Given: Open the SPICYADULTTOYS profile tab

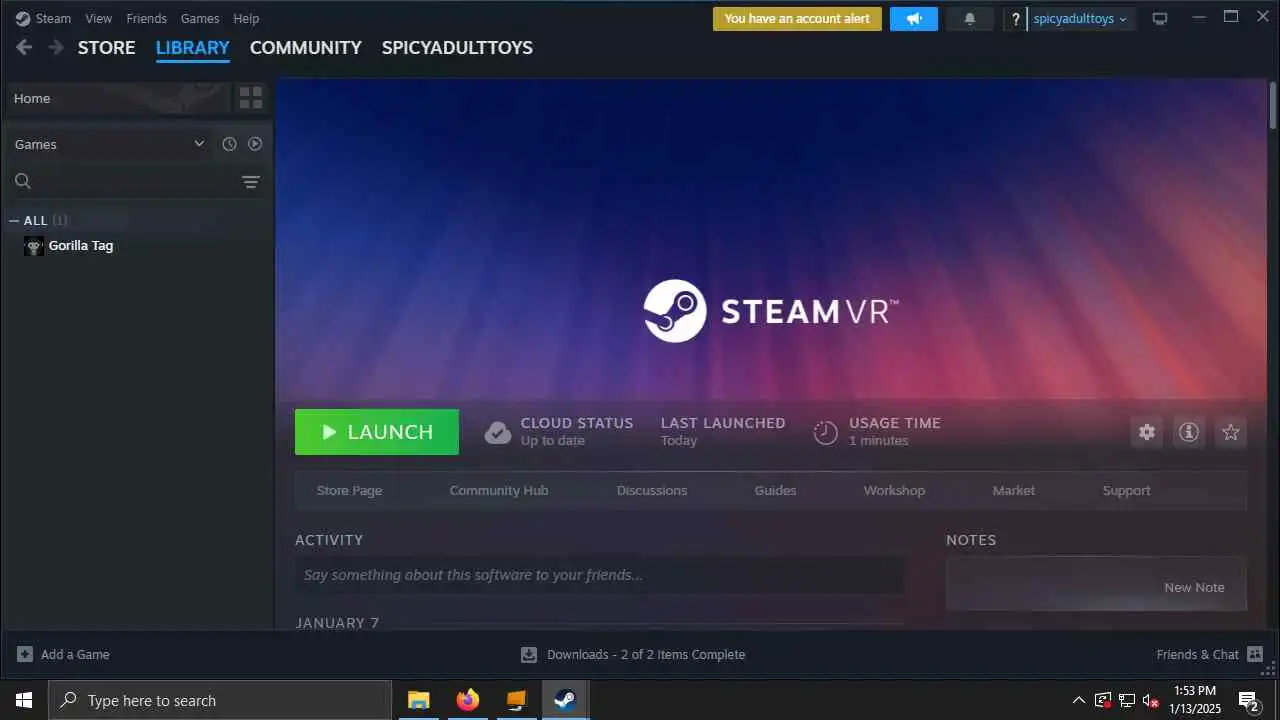Looking at the screenshot, I should click(457, 48).
